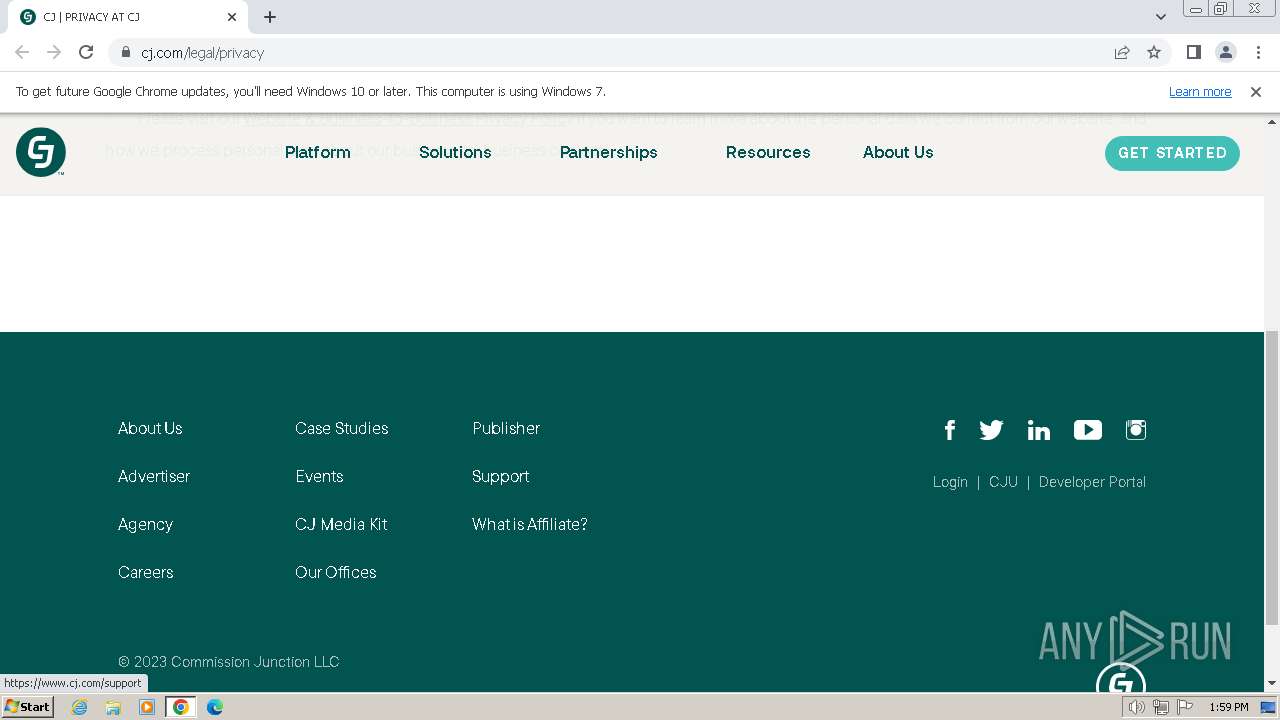
Task: Open CJ Twitter page icon
Action: 991,430
